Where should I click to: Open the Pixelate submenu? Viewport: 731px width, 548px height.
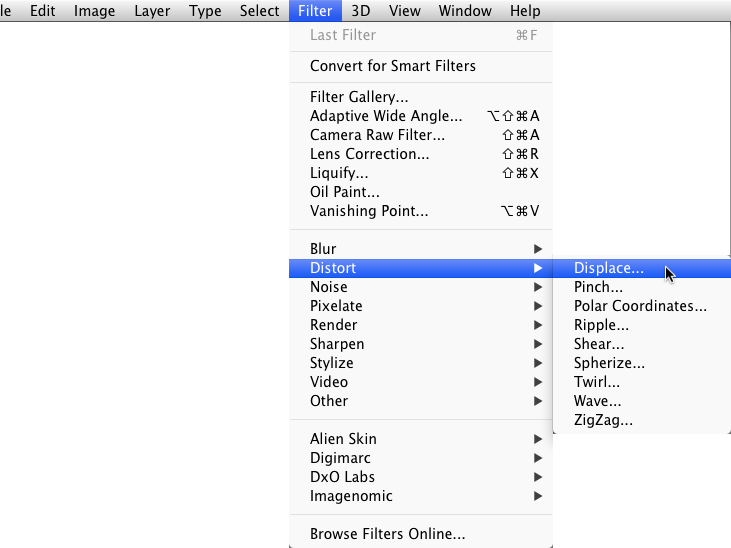(x=336, y=306)
